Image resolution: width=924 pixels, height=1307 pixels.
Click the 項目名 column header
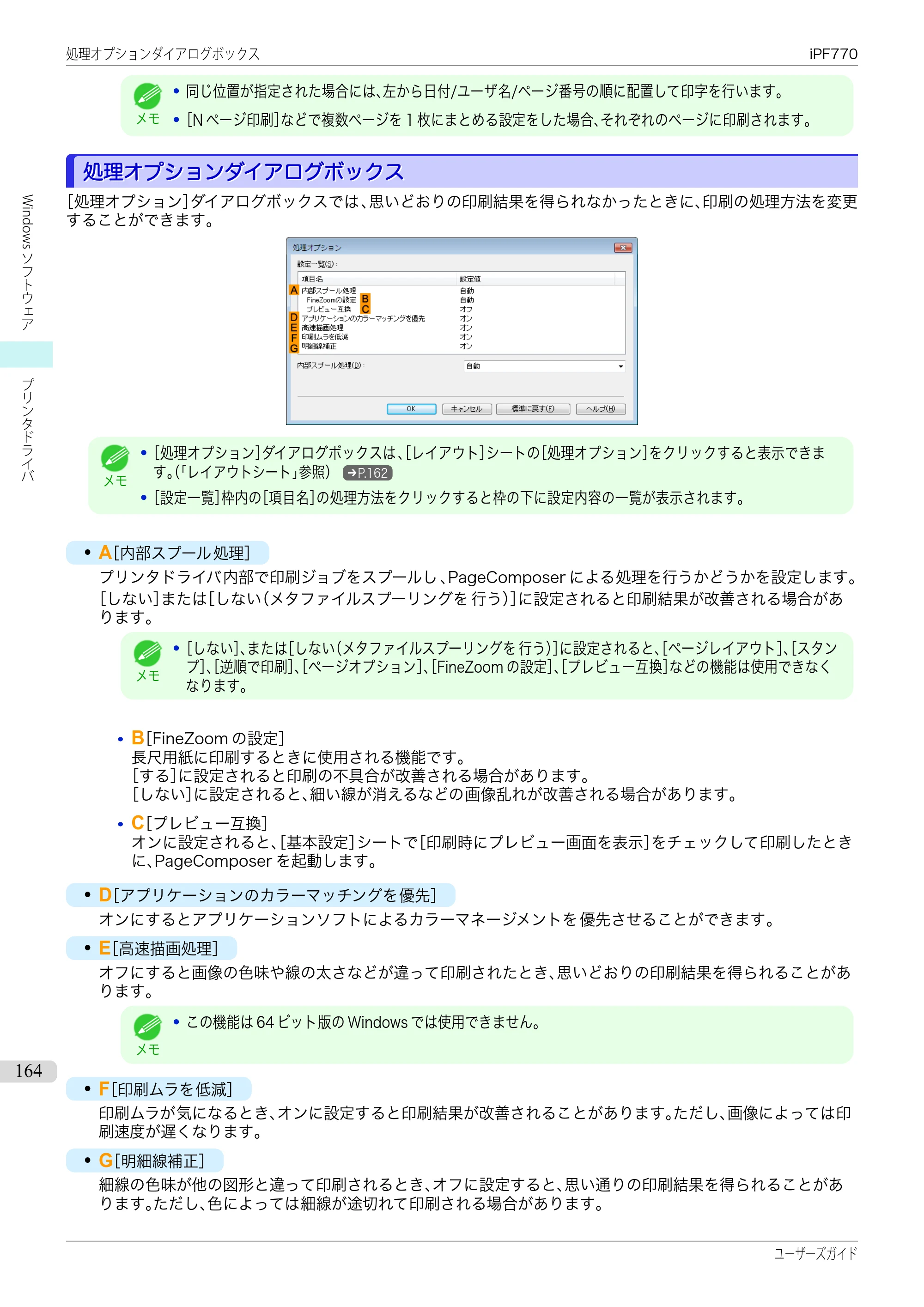coord(377,279)
